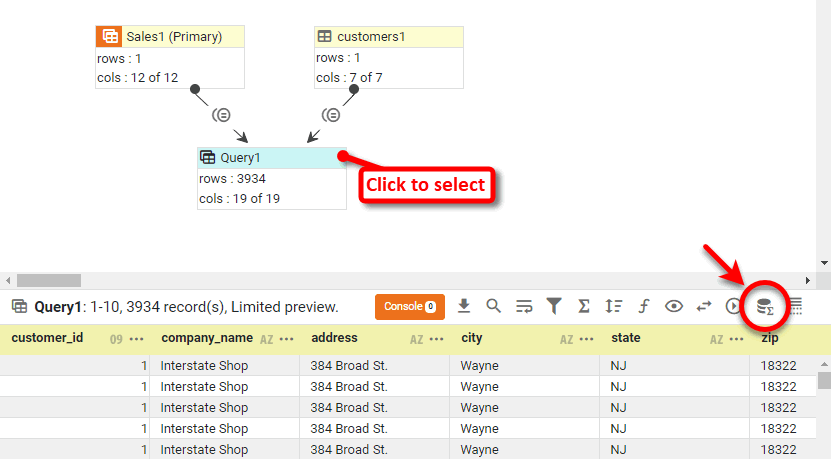Click the horizontal scrollbar right arrow
Viewport: 831px width, 459px height.
coord(808,281)
